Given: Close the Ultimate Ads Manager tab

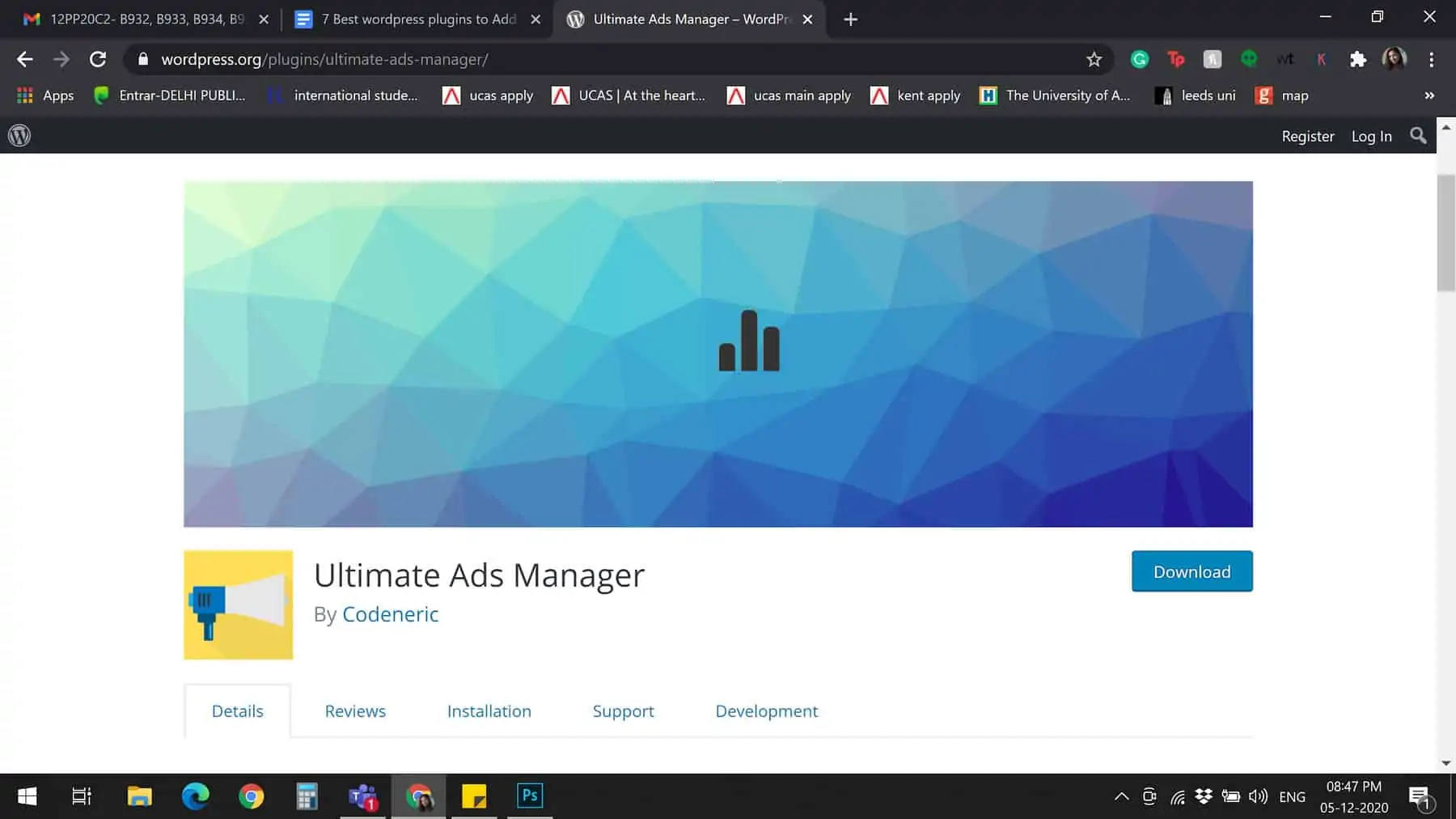Looking at the screenshot, I should click(x=807, y=19).
